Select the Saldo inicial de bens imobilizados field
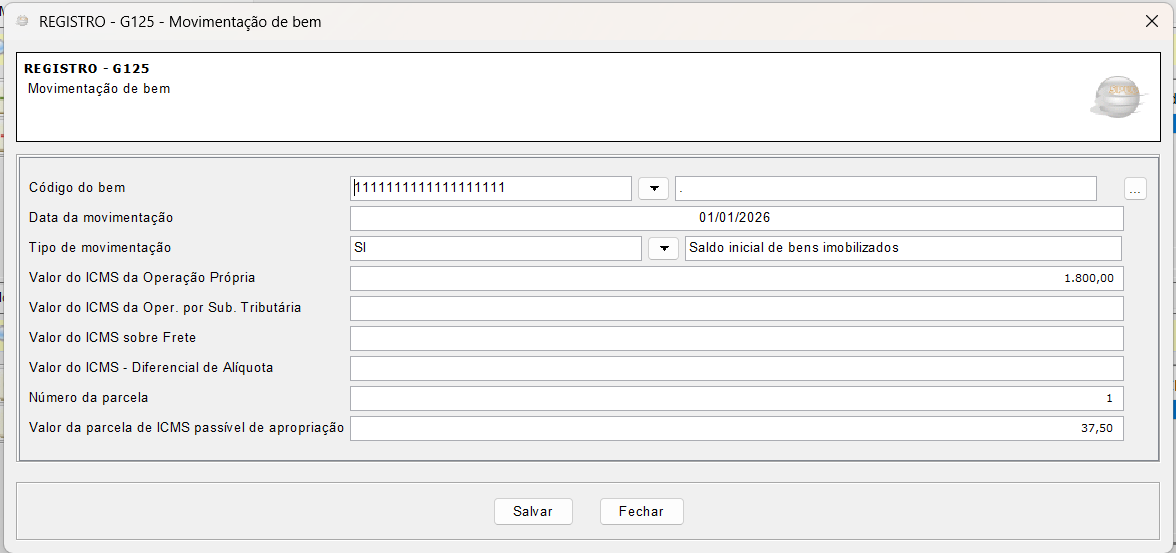This screenshot has width=1176, height=553. 903,248
